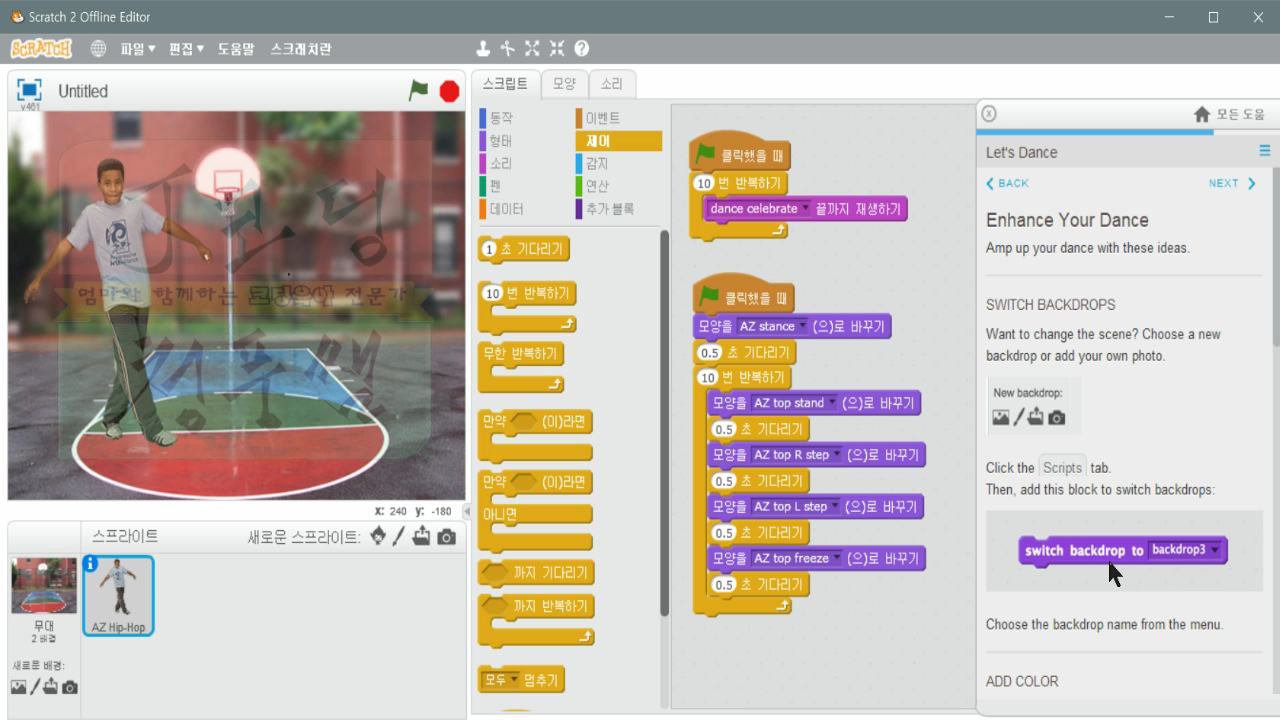Open the help panel hamburger menu

(x=1265, y=151)
